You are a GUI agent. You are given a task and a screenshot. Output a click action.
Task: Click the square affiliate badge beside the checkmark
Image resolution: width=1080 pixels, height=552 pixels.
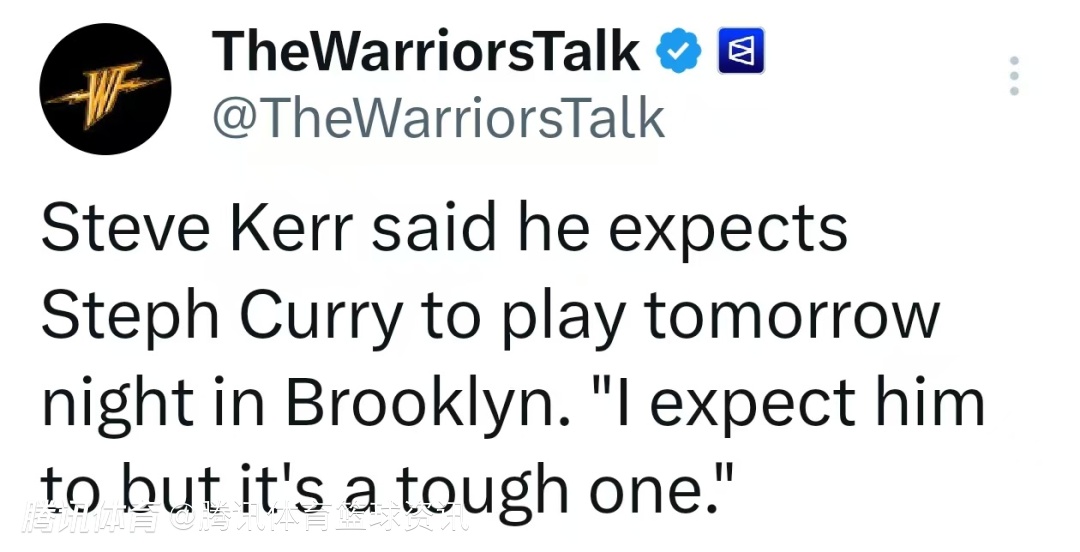click(x=741, y=51)
